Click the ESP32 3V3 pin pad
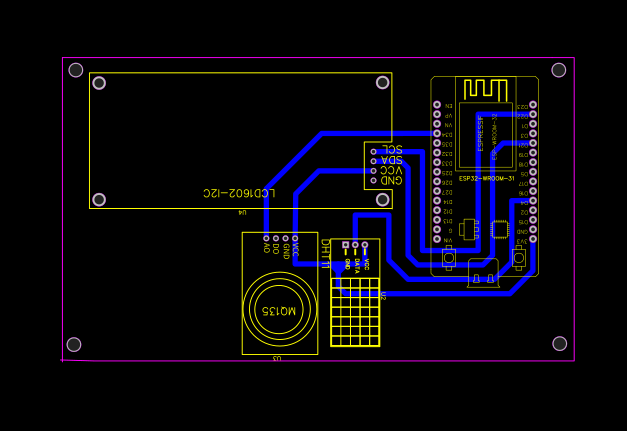The width and height of the screenshot is (627, 431). 533,239
